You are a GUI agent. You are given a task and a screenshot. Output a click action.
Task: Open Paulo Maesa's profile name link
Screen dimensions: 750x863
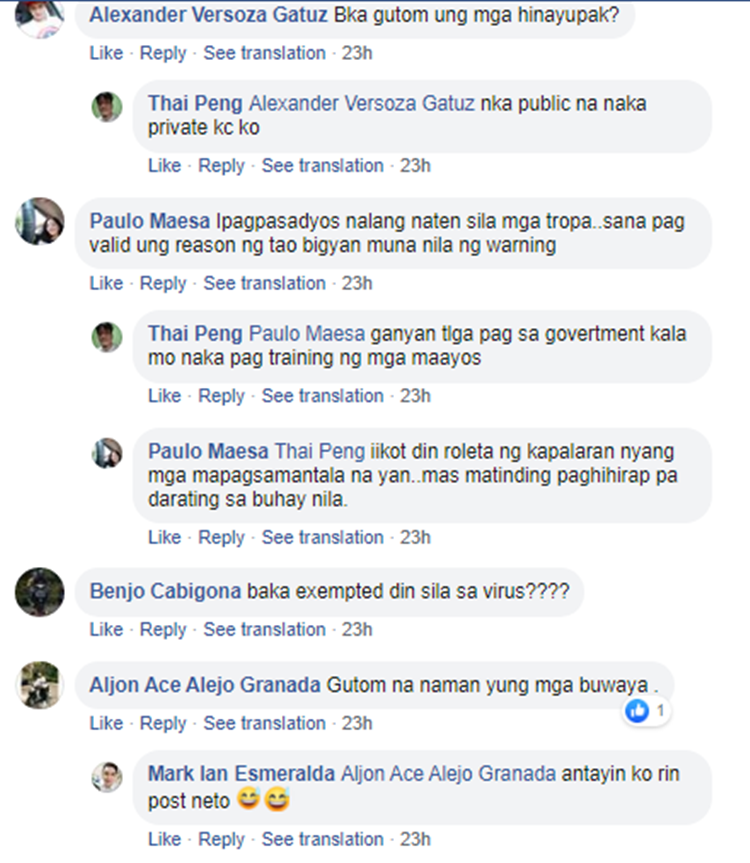(150, 221)
